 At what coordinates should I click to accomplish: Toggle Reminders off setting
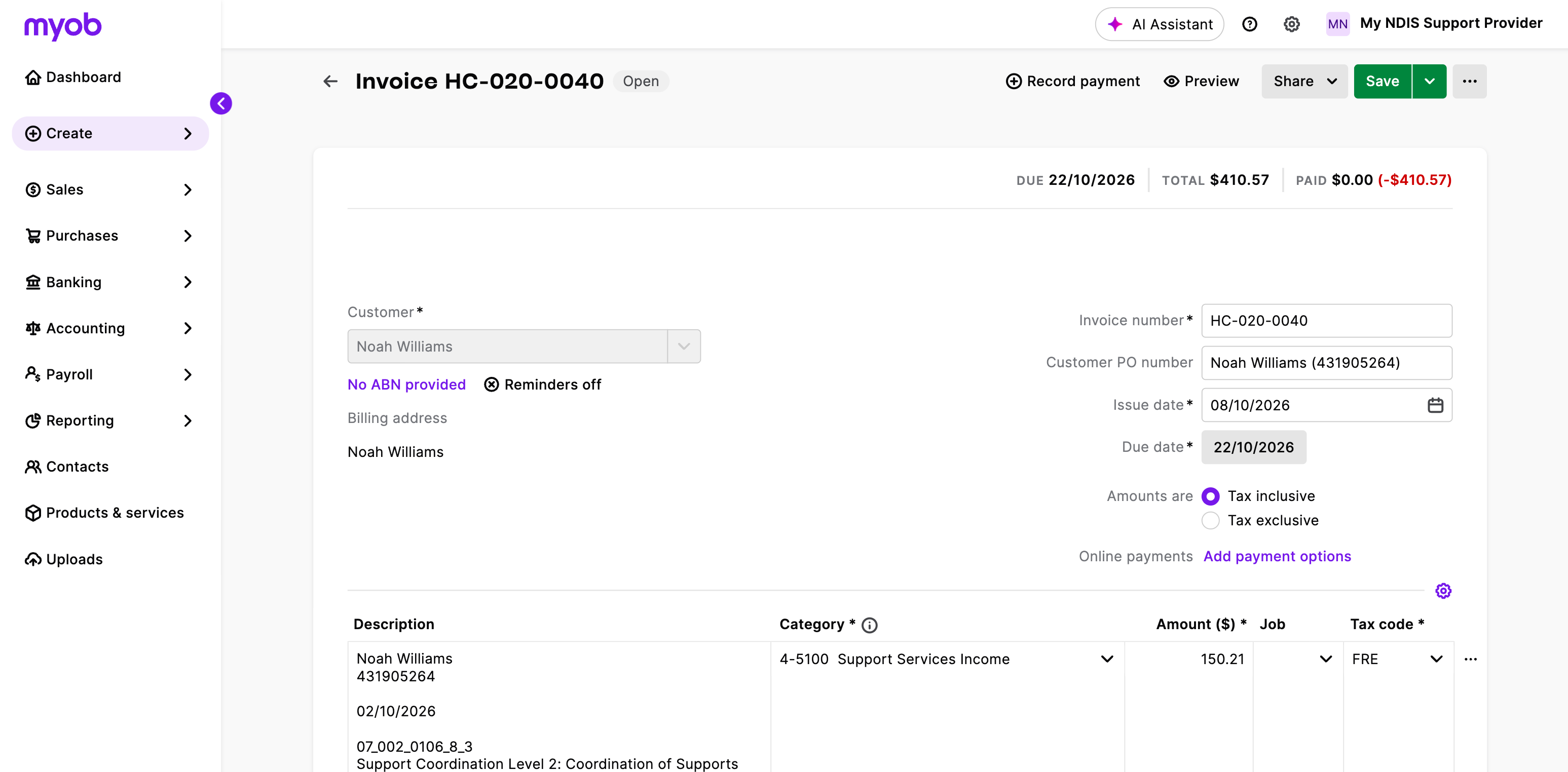click(542, 385)
